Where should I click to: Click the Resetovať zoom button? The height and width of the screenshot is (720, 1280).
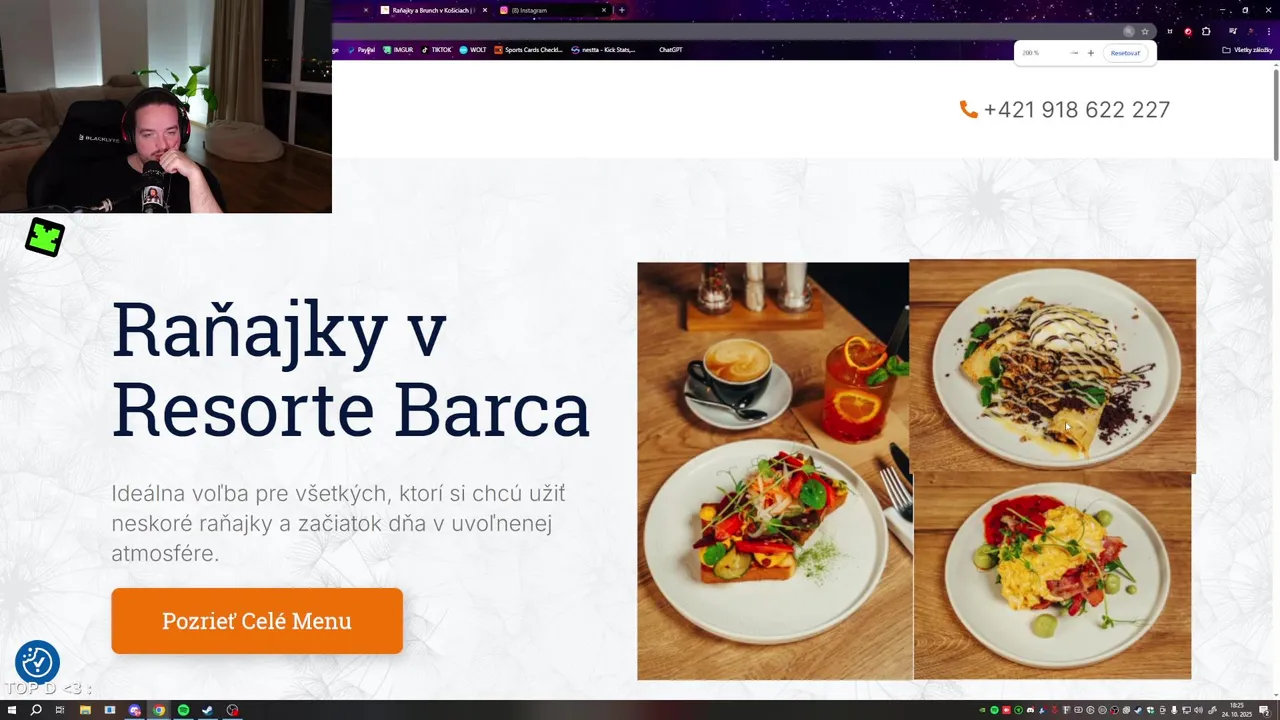click(x=1125, y=53)
